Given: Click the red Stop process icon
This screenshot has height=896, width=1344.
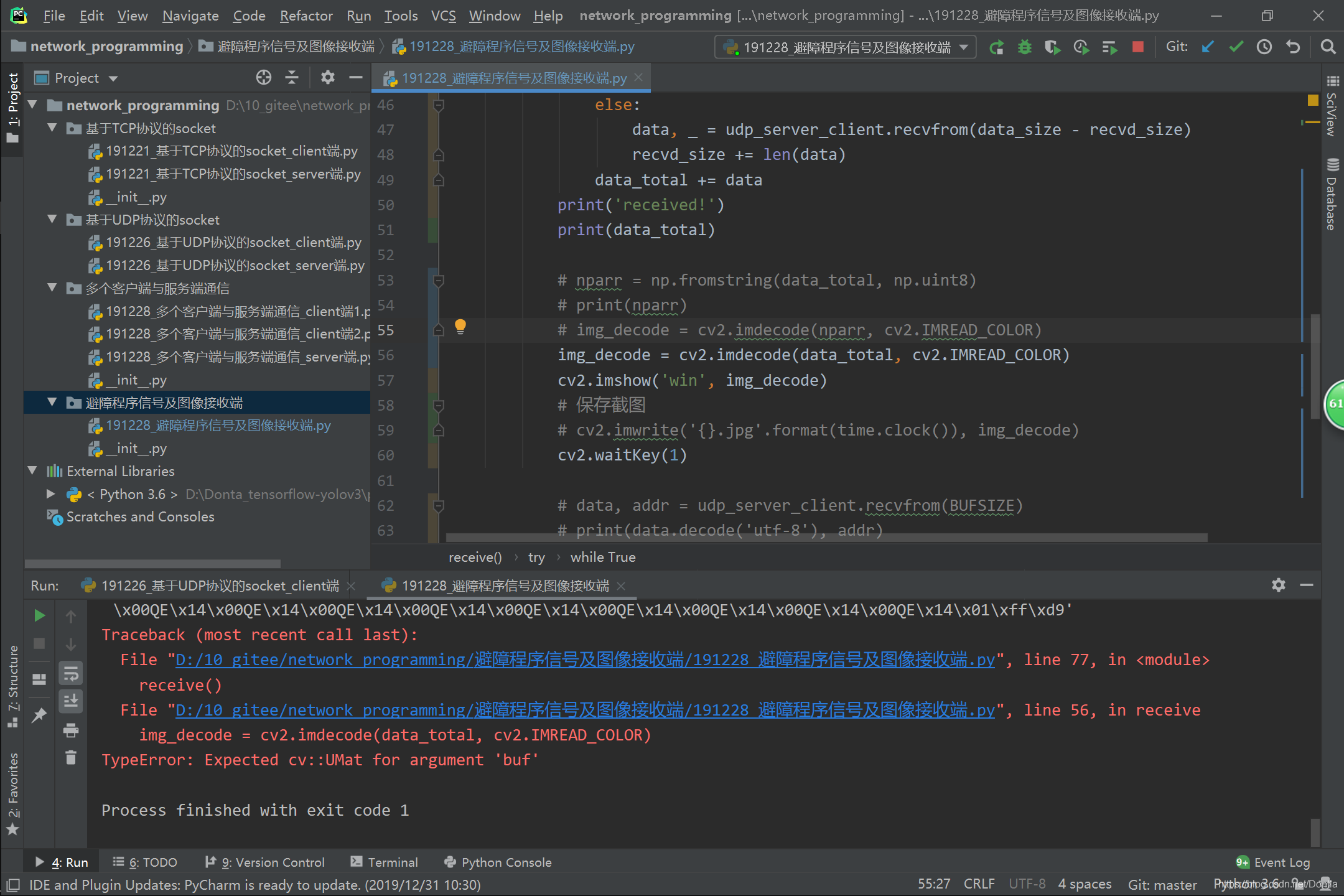Looking at the screenshot, I should click(x=1137, y=47).
